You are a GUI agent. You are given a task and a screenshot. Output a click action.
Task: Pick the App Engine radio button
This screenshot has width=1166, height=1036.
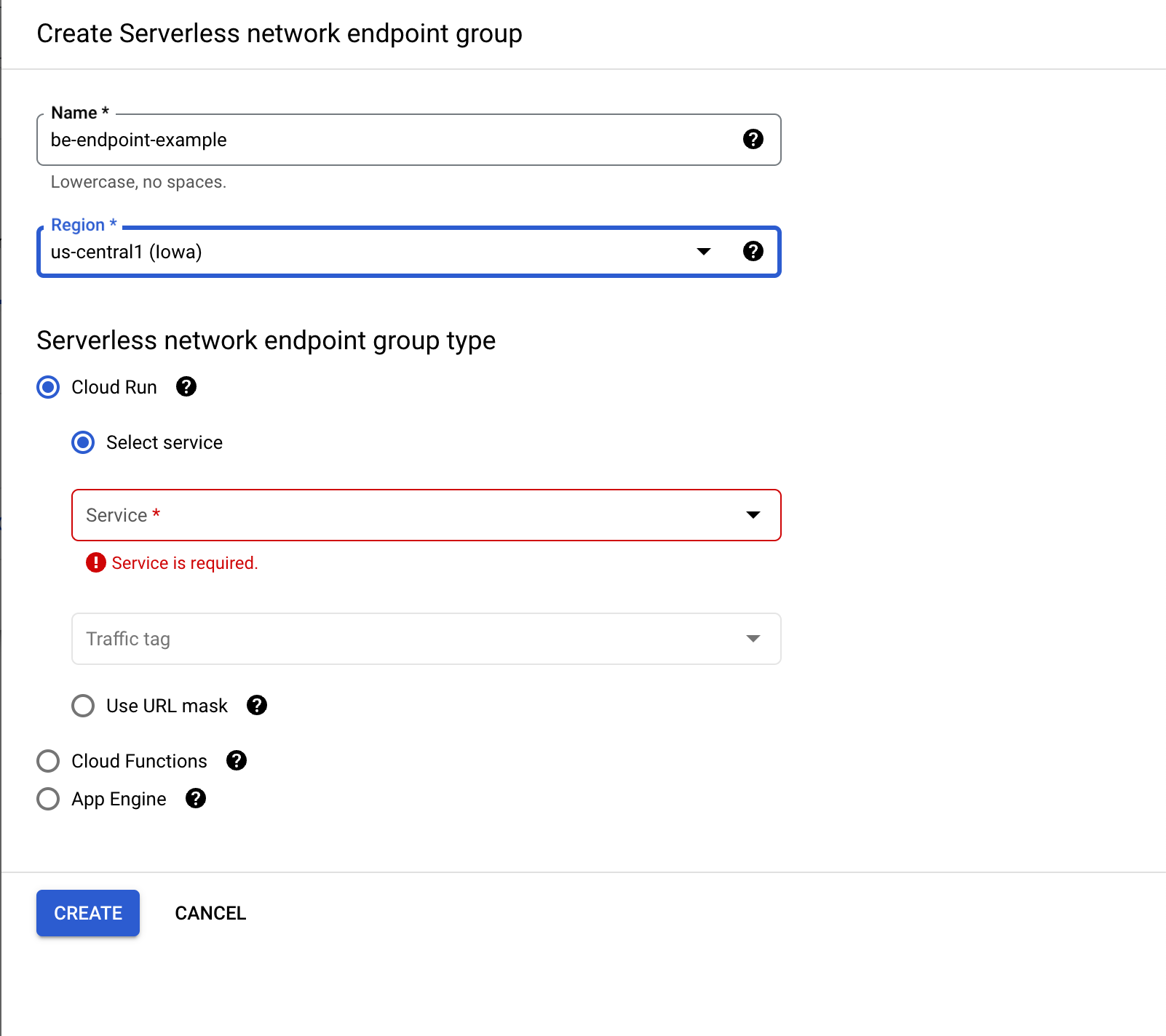pos(48,799)
